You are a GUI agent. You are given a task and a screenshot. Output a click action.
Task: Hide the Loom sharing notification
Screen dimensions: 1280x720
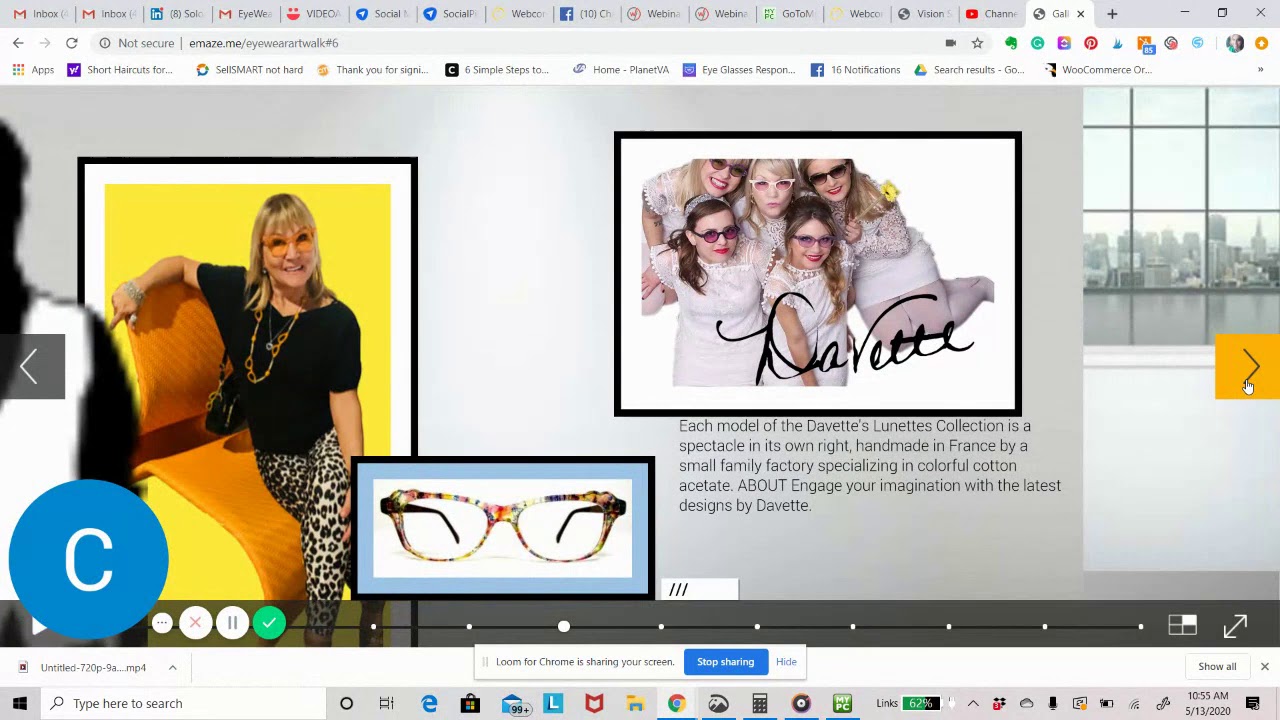click(786, 662)
